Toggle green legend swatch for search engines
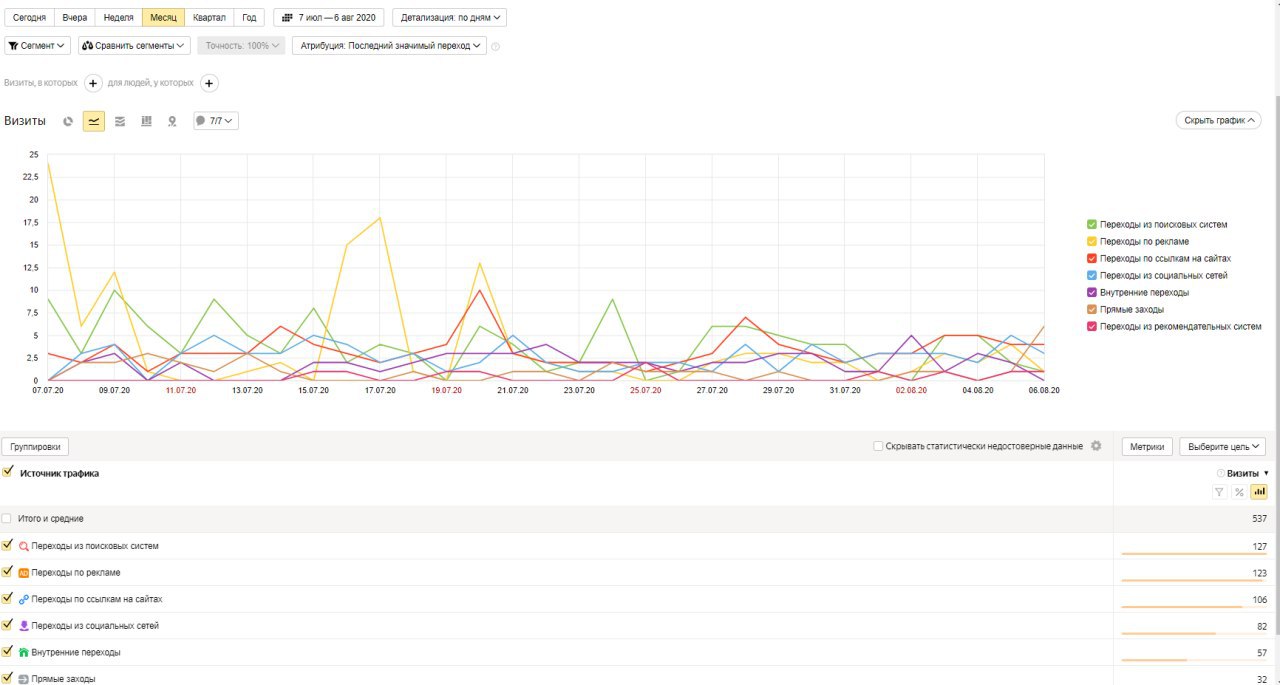Viewport: 1280px width, 685px height. (1092, 224)
